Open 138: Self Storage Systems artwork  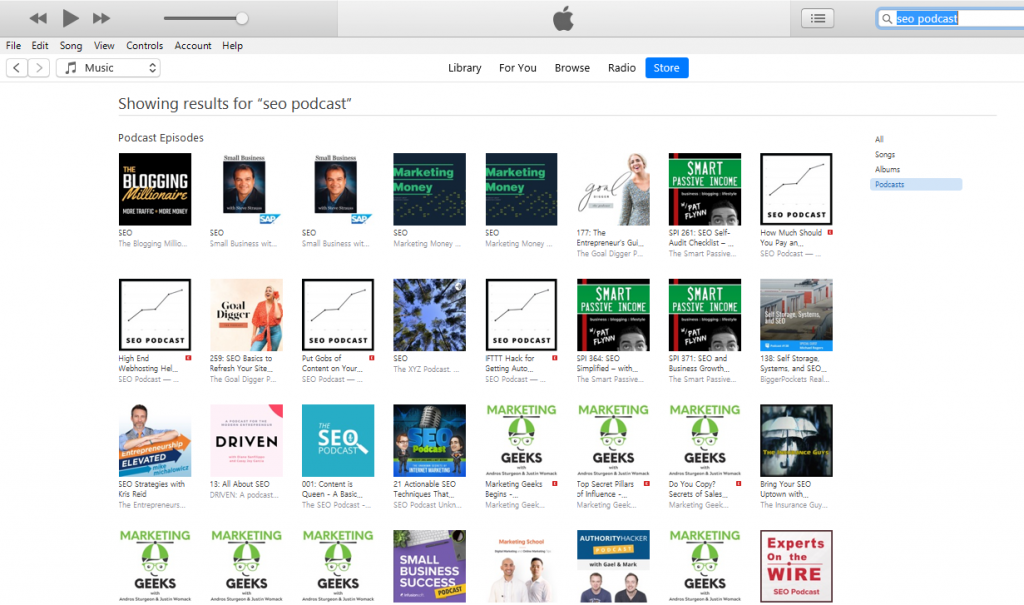coord(796,315)
